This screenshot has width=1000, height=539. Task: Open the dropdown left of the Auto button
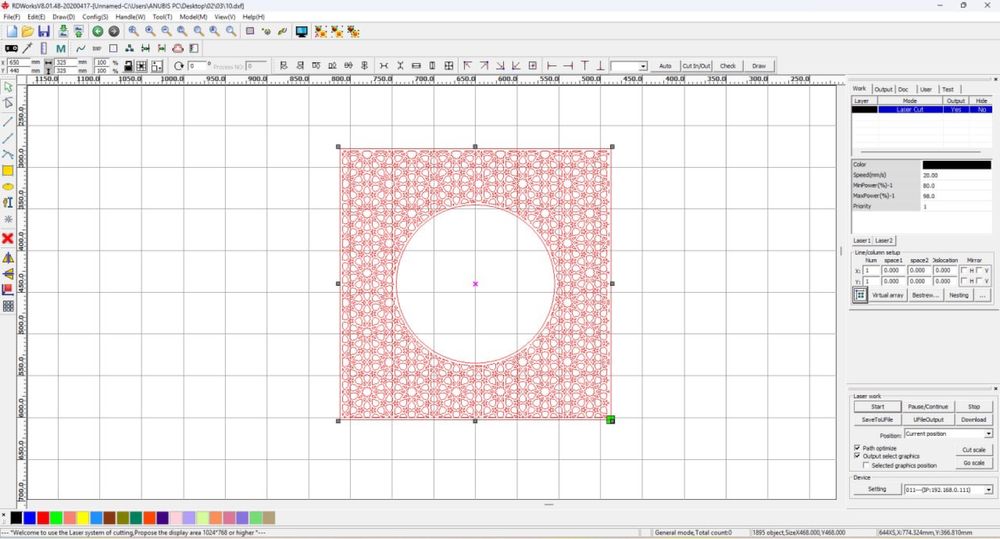pos(642,66)
